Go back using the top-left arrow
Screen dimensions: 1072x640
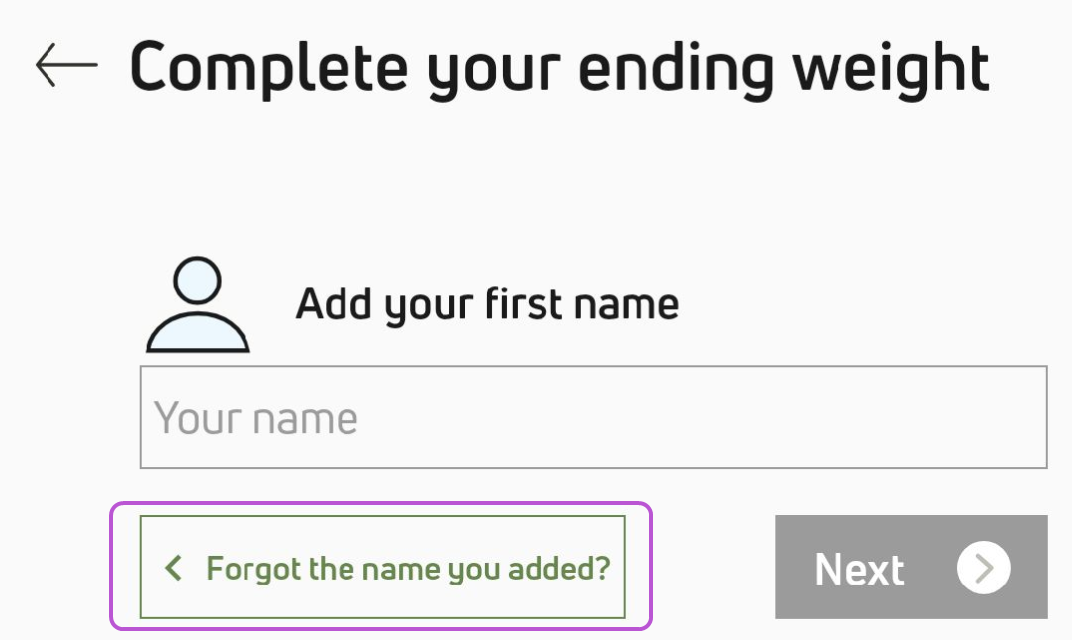click(66, 65)
